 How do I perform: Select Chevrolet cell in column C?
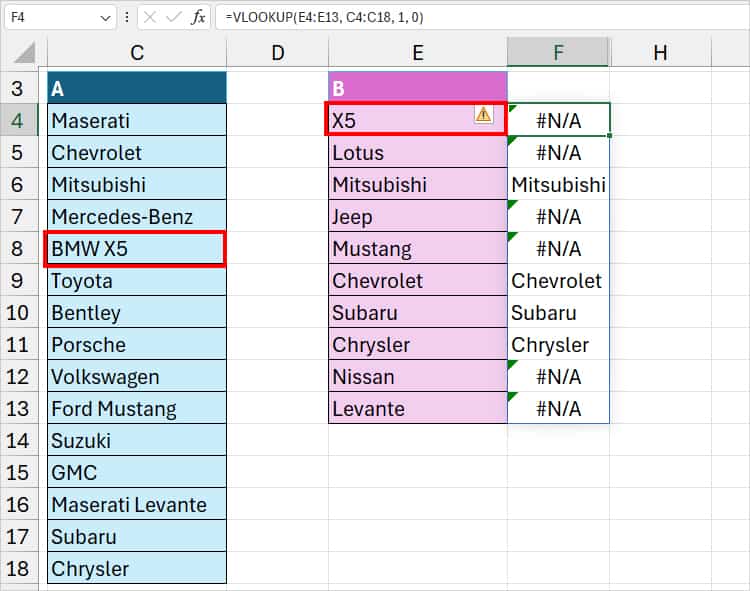[x=137, y=152]
